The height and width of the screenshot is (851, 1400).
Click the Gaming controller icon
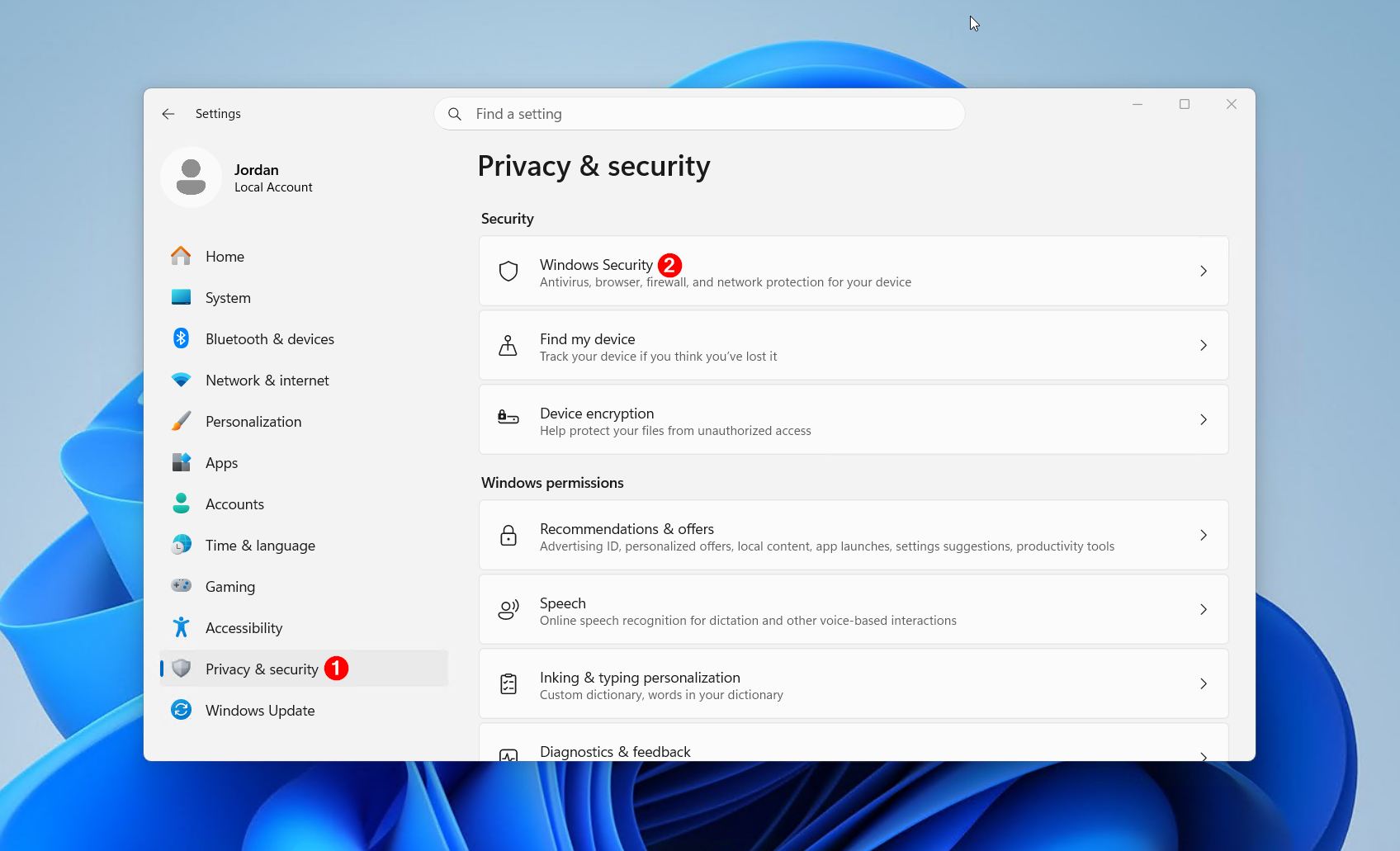tap(181, 586)
